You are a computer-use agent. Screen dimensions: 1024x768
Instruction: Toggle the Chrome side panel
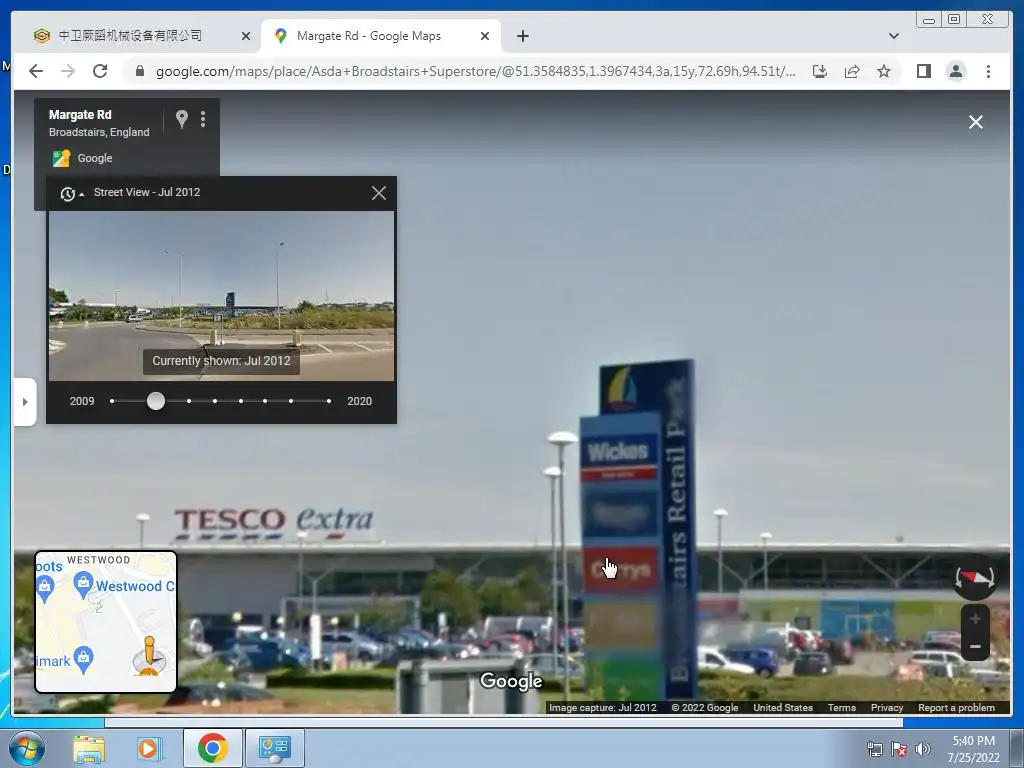click(923, 71)
